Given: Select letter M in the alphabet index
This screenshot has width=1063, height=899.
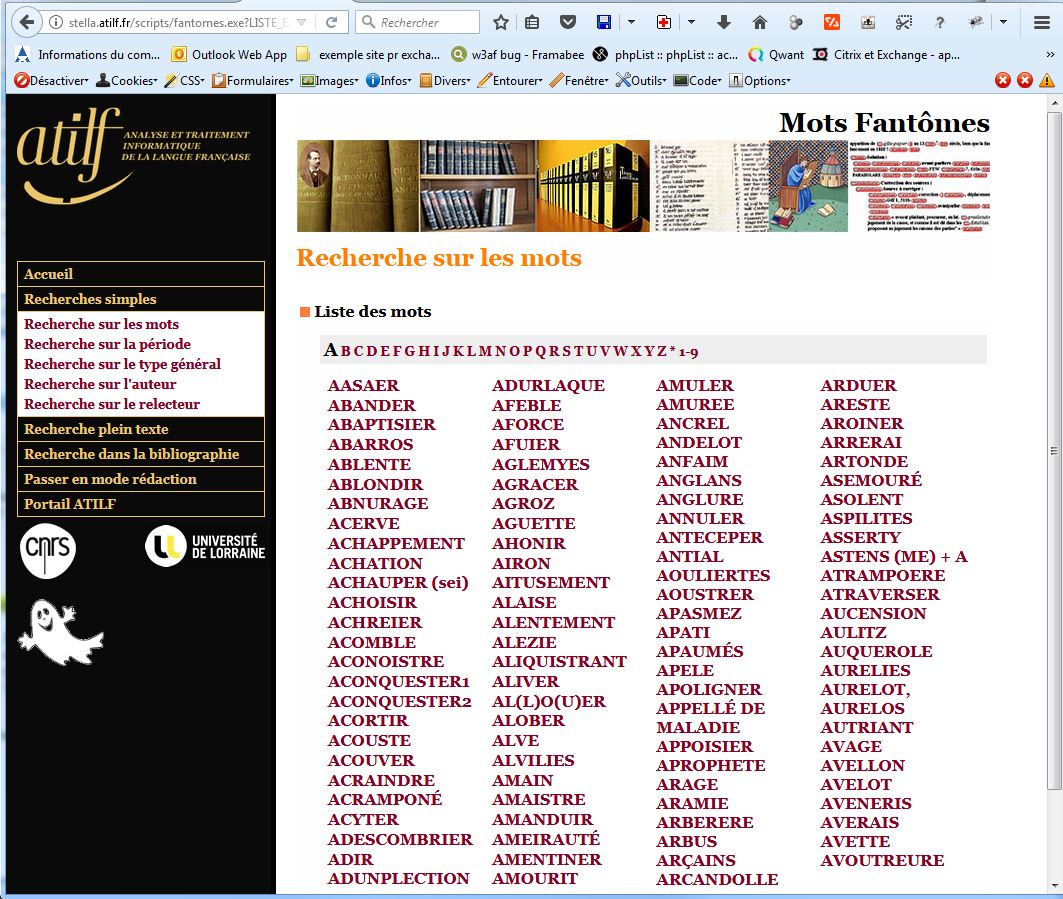Looking at the screenshot, I should (485, 351).
